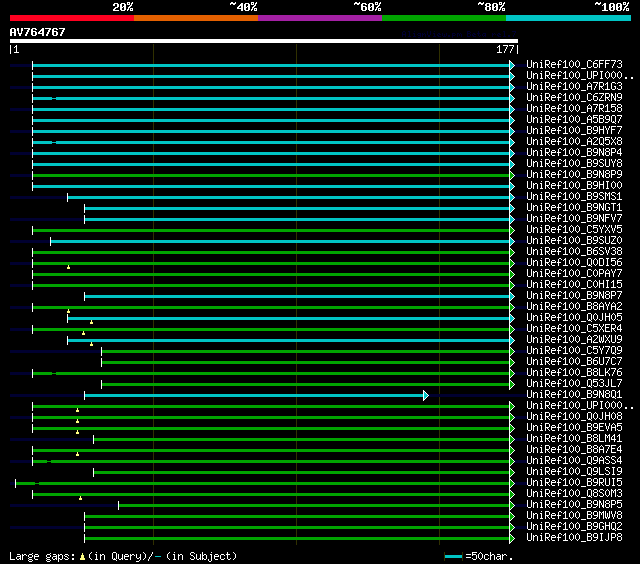Select the UniRef100_Q9ASS4 label
640x564 pixels.
pyautogui.click(x=574, y=461)
